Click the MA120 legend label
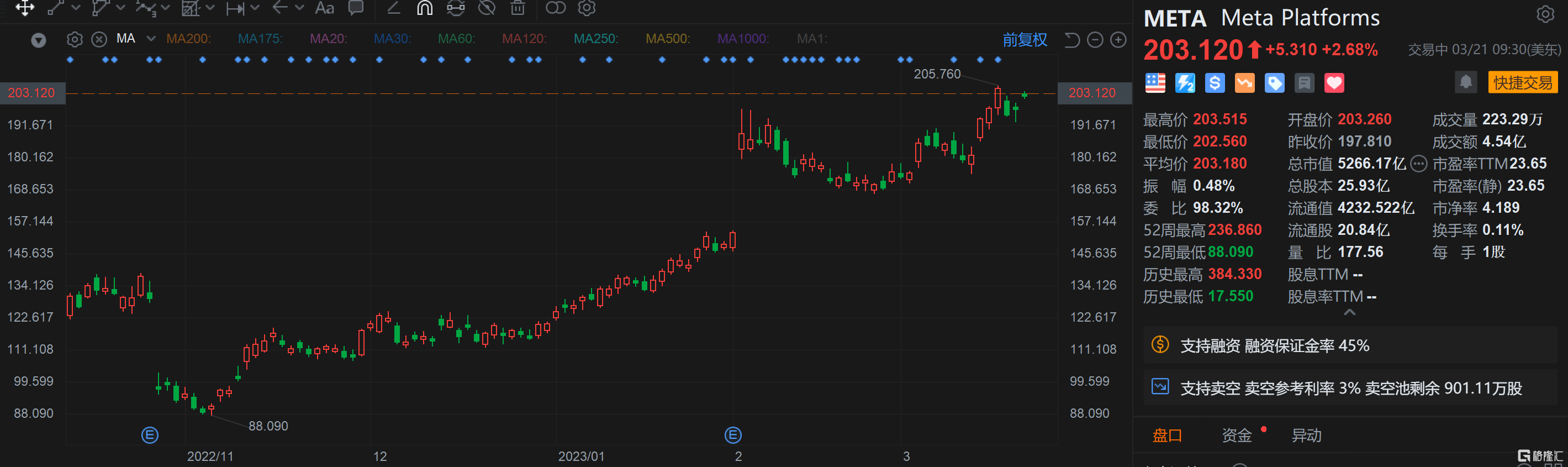Screen dimensions: 1568x467 (524, 39)
